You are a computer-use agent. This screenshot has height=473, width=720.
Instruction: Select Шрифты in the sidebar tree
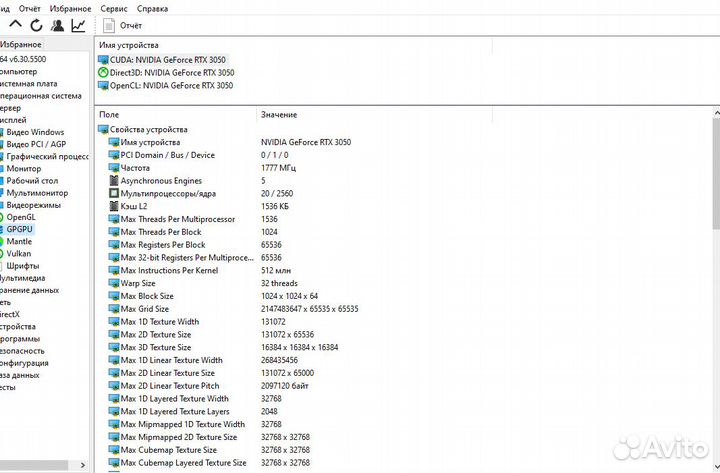click(x=22, y=266)
